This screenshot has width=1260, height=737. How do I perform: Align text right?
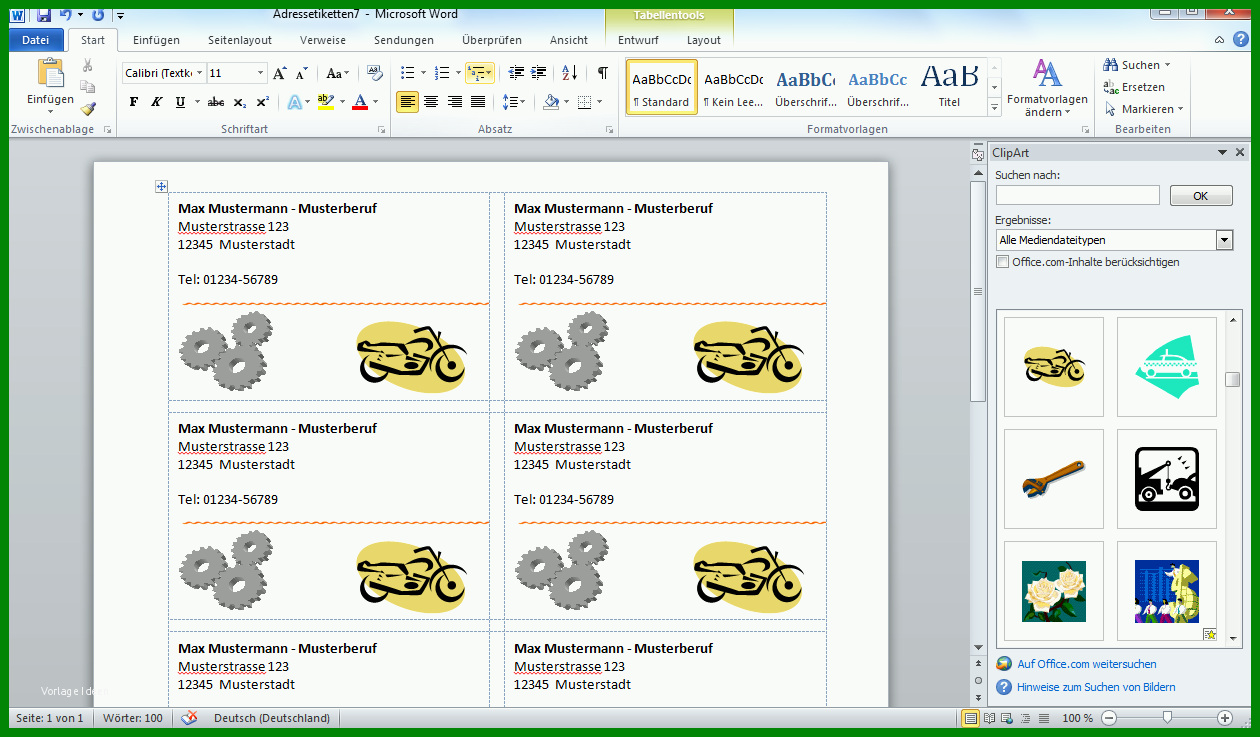(x=455, y=102)
